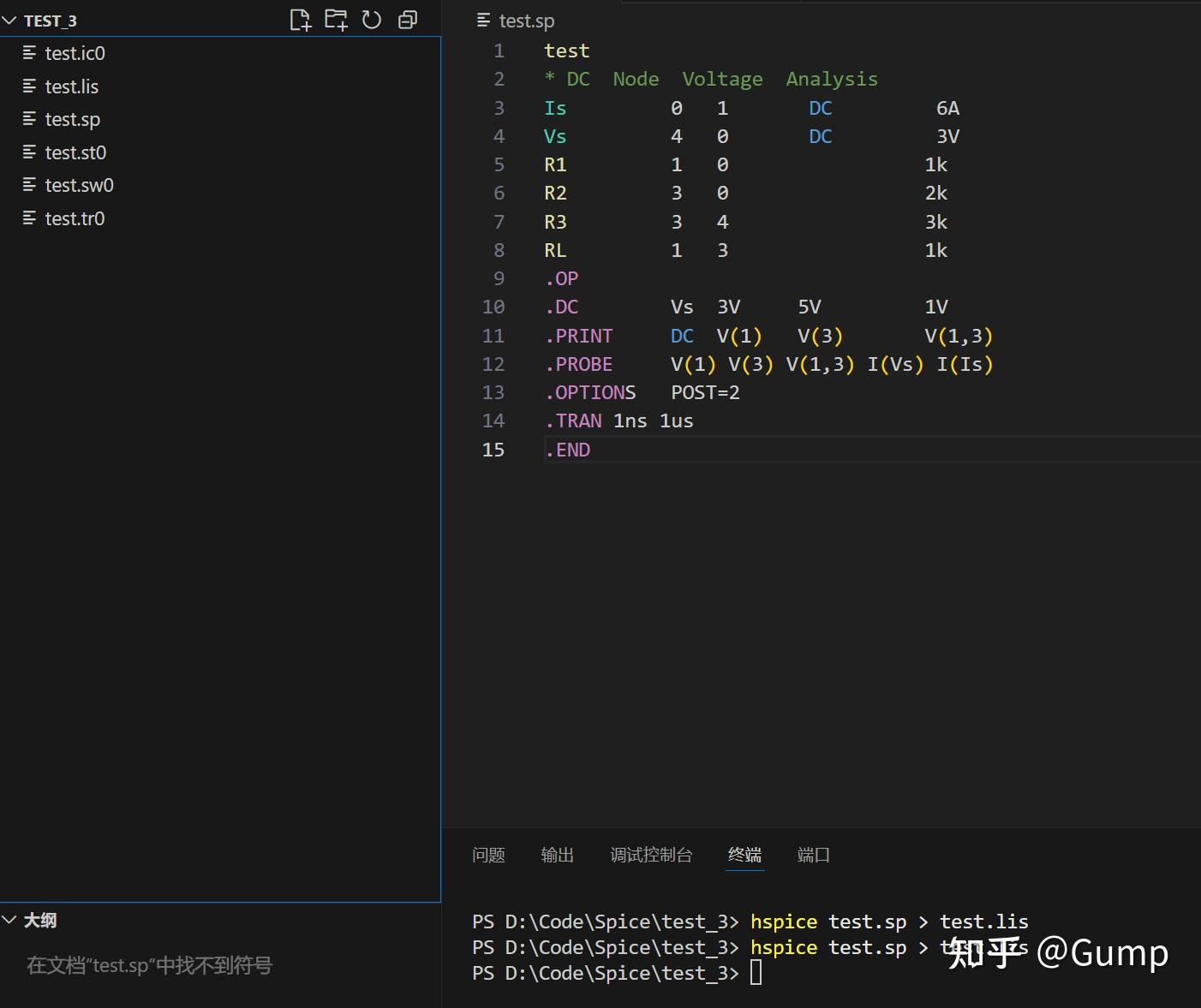Select the 终端 panel tab
The width and height of the screenshot is (1201, 1008).
coord(744,855)
